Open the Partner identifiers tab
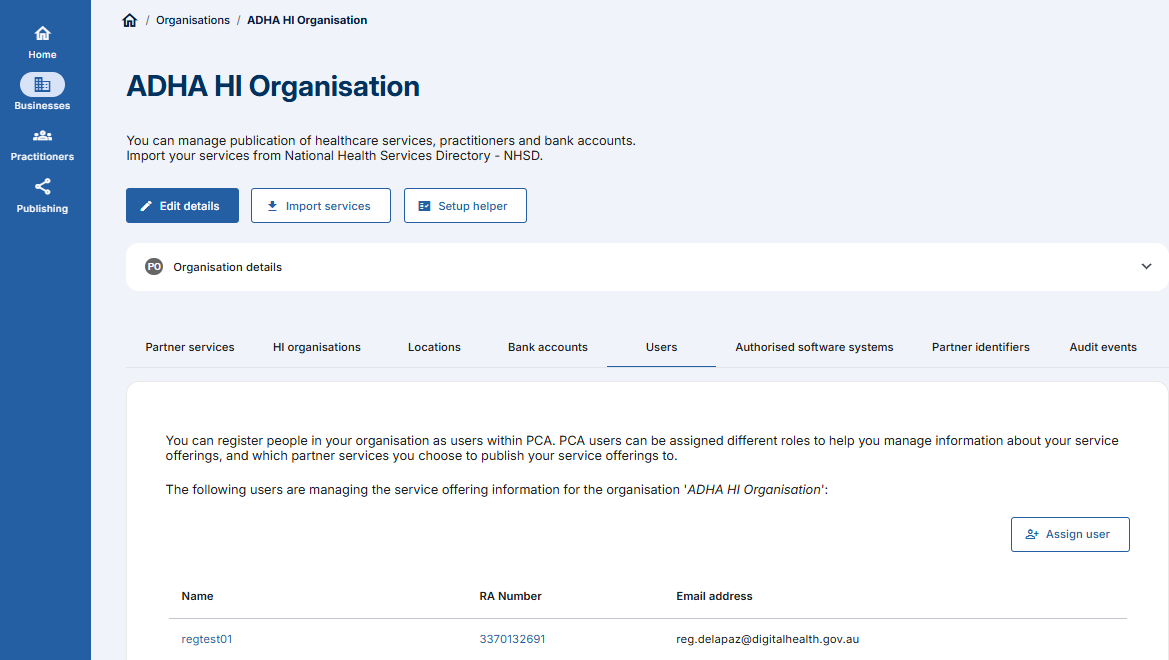This screenshot has width=1169, height=660. coord(980,348)
